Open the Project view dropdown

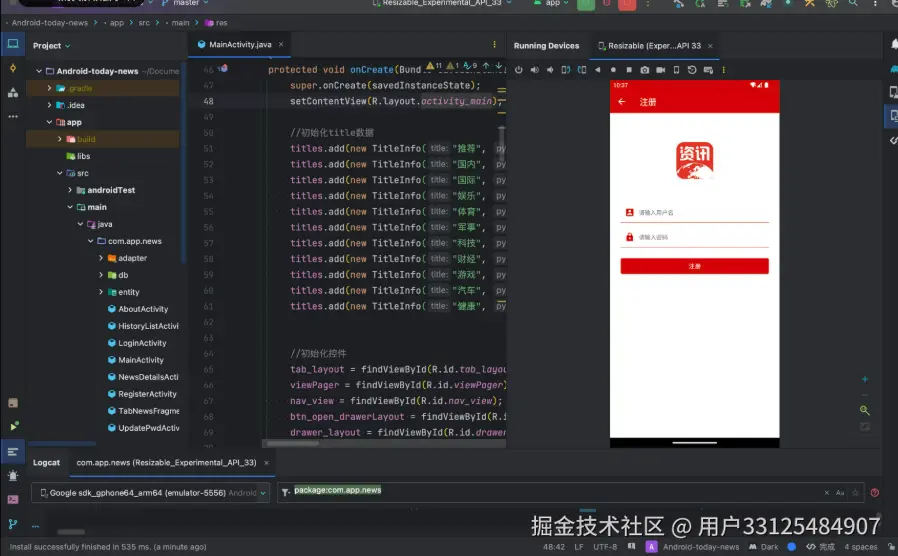coord(52,46)
